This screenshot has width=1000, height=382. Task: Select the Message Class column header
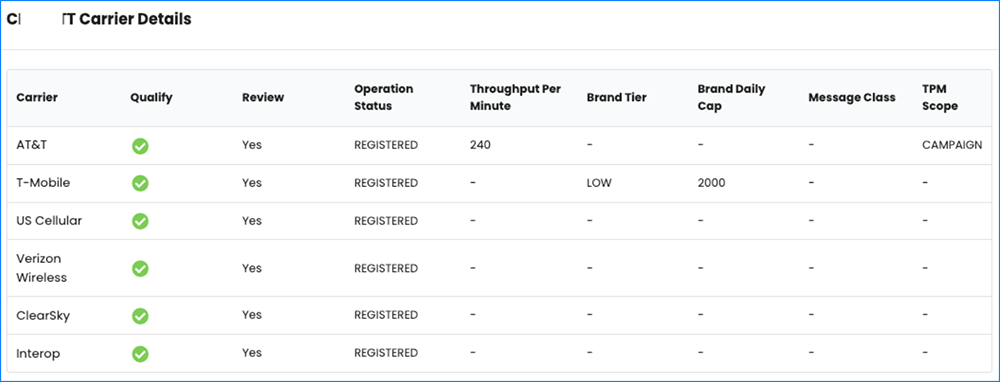(x=851, y=98)
